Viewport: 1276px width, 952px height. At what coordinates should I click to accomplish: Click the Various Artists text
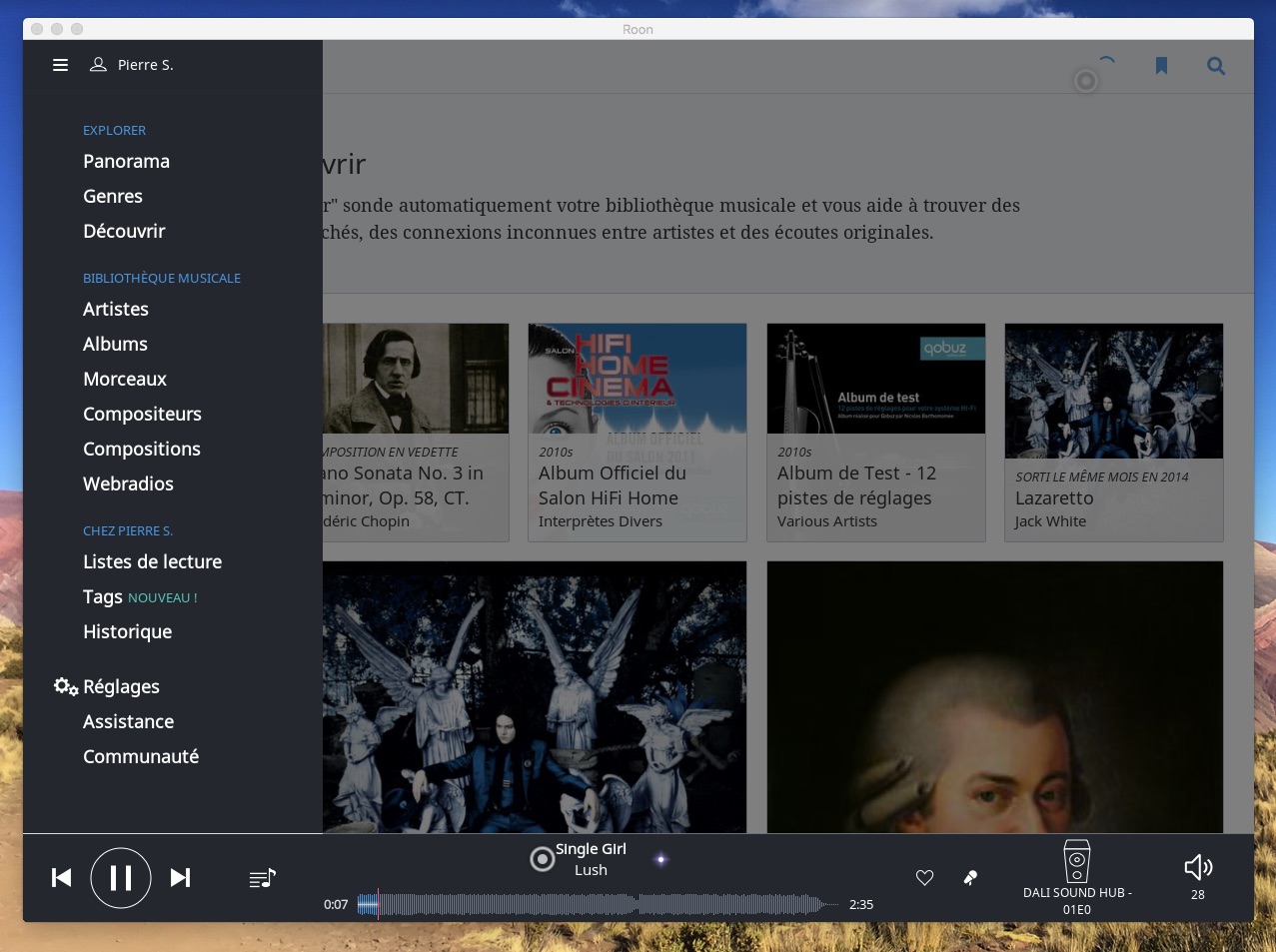coord(827,521)
